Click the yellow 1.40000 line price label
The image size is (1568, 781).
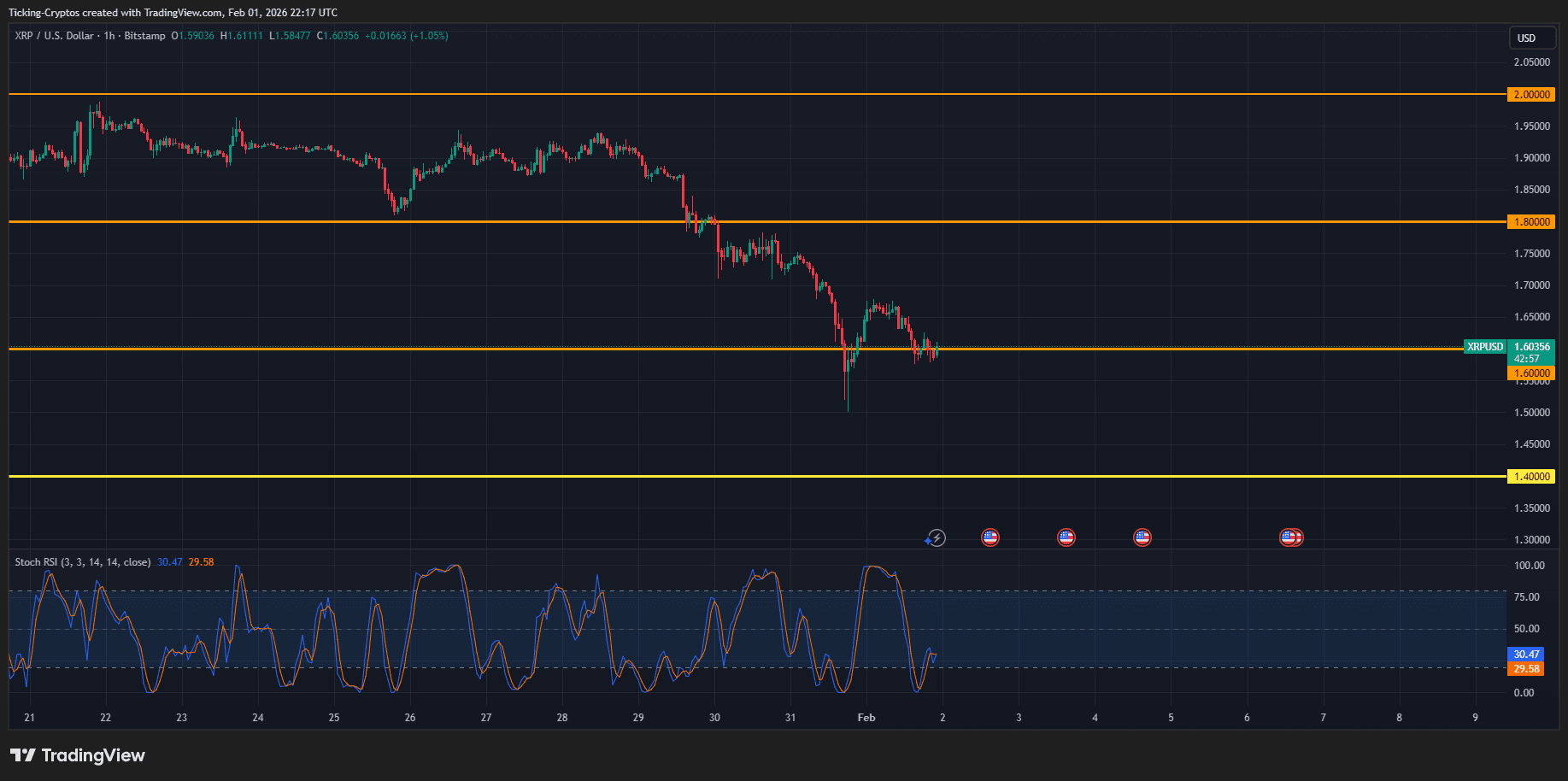point(1530,476)
